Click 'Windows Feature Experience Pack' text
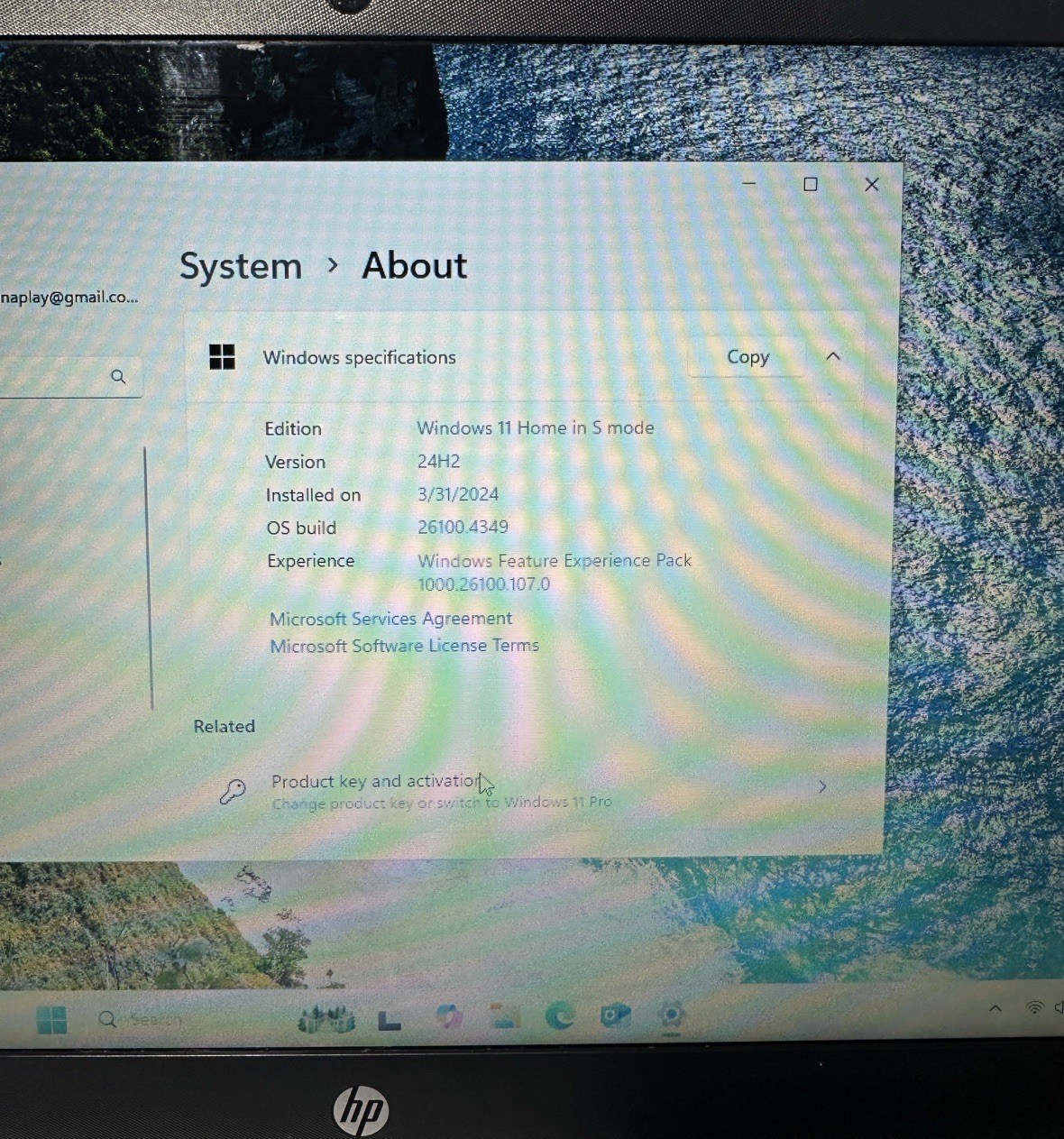The width and height of the screenshot is (1064, 1139). pyautogui.click(x=555, y=560)
